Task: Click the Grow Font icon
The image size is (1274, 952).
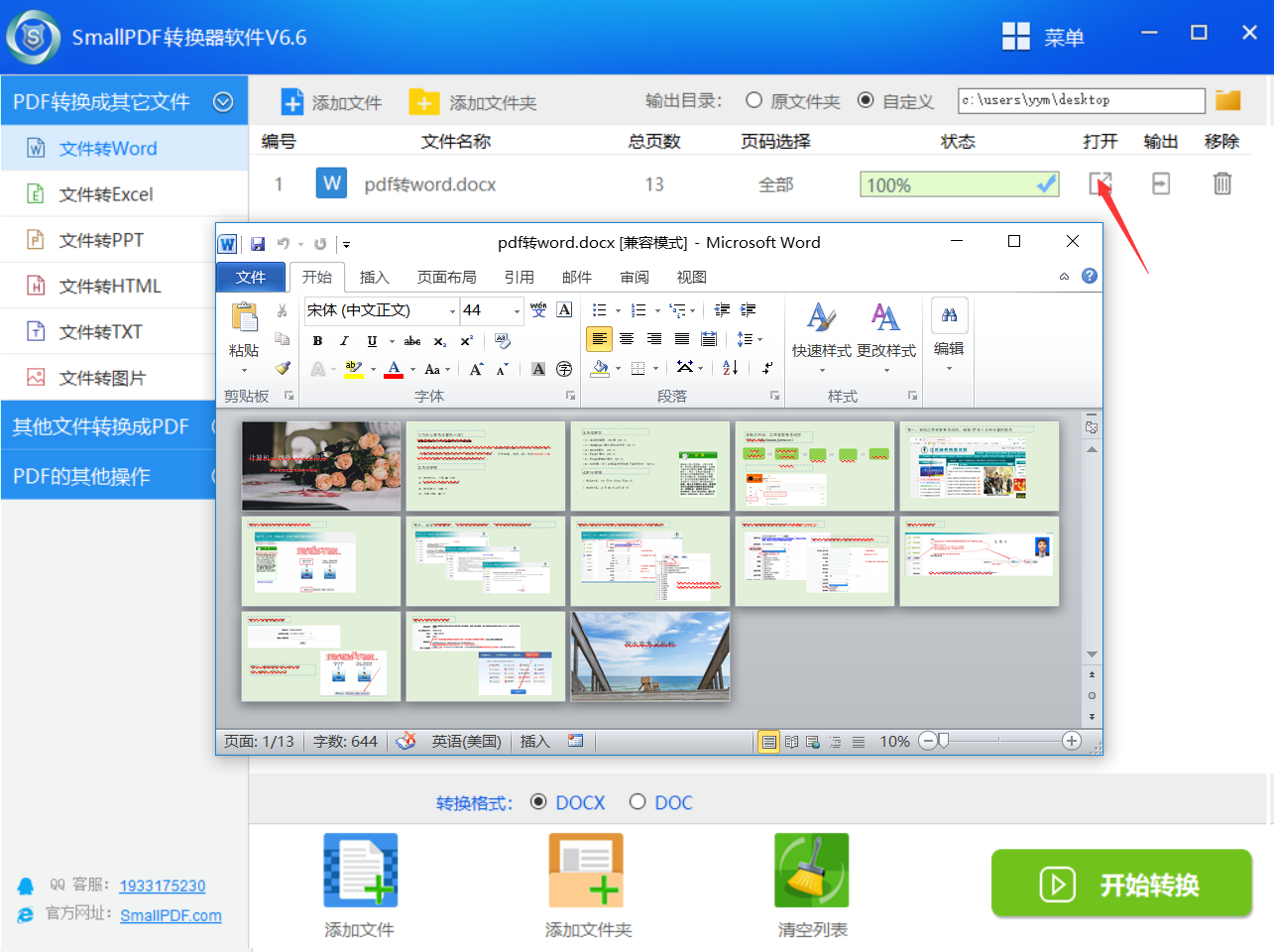Action: click(x=476, y=369)
